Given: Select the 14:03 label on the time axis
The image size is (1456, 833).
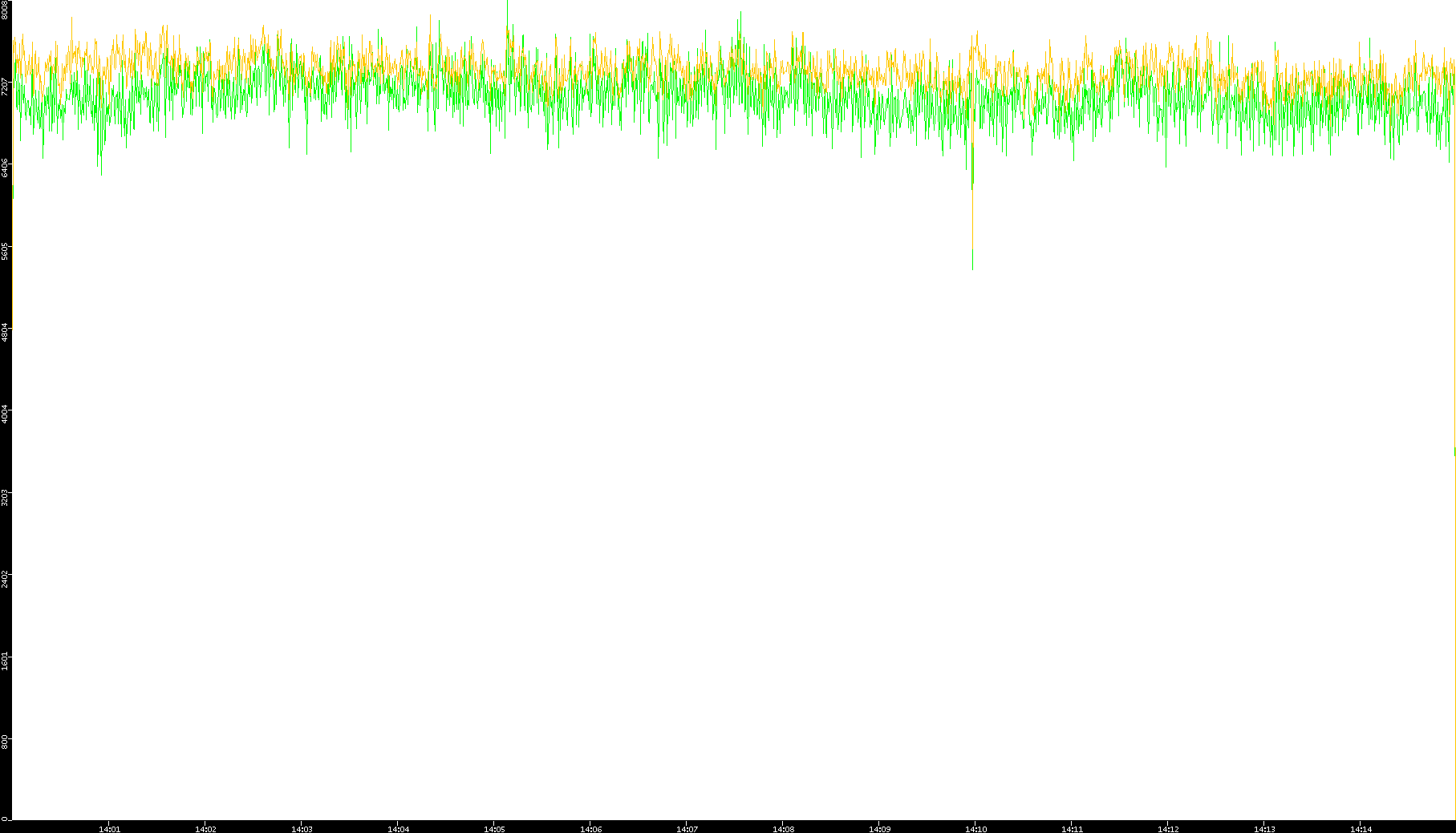Looking at the screenshot, I should coord(302,829).
